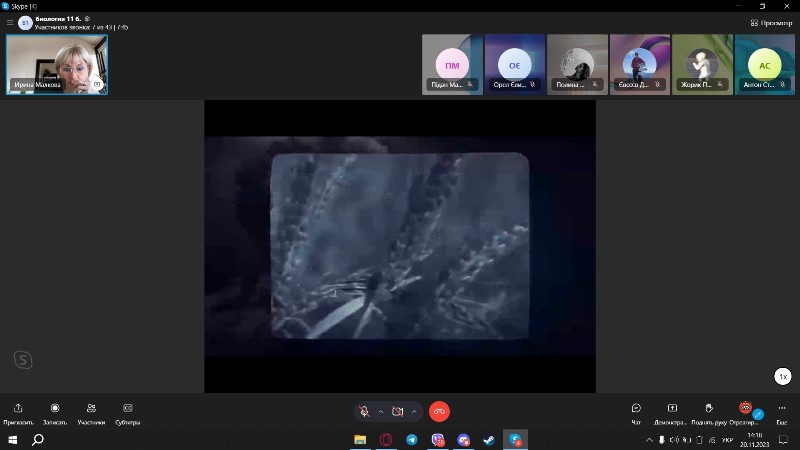Click the shared screen video area

coord(400,246)
